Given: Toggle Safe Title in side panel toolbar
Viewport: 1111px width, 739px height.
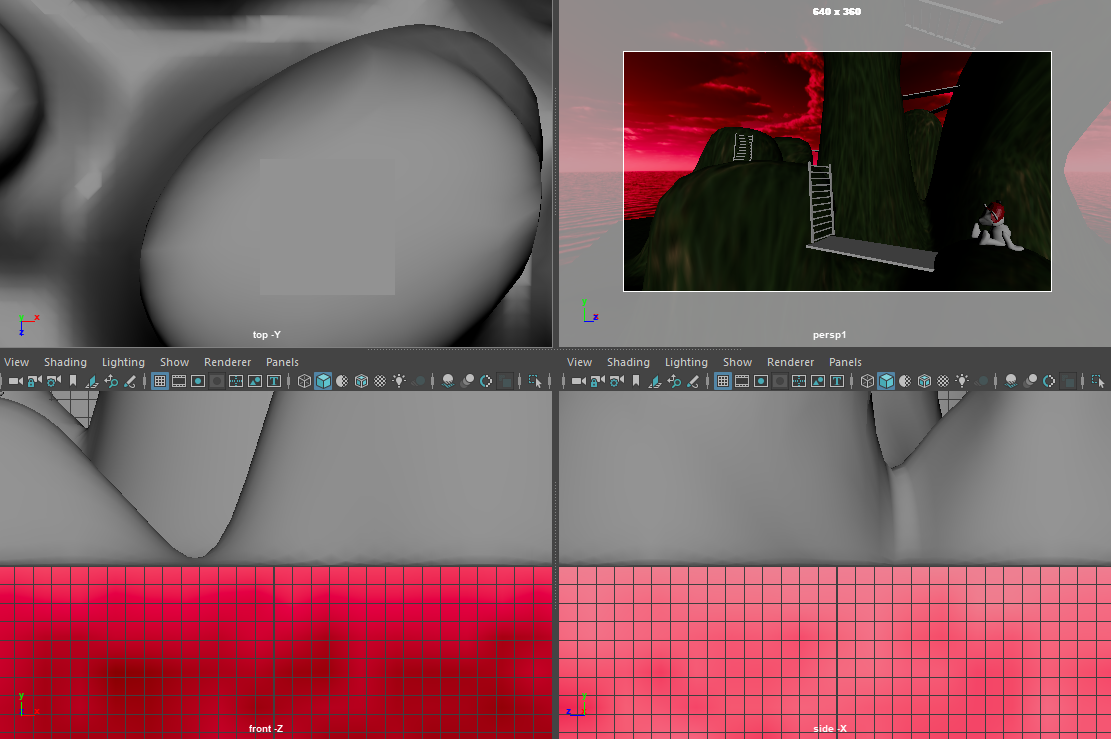Looking at the screenshot, I should pyautogui.click(x=837, y=381).
